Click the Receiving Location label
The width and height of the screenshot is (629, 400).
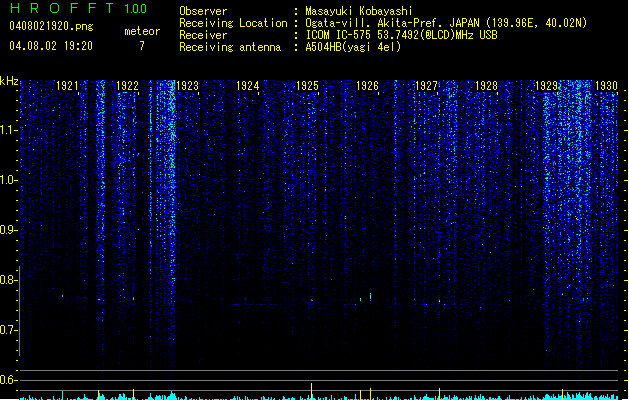pyautogui.click(x=233, y=23)
